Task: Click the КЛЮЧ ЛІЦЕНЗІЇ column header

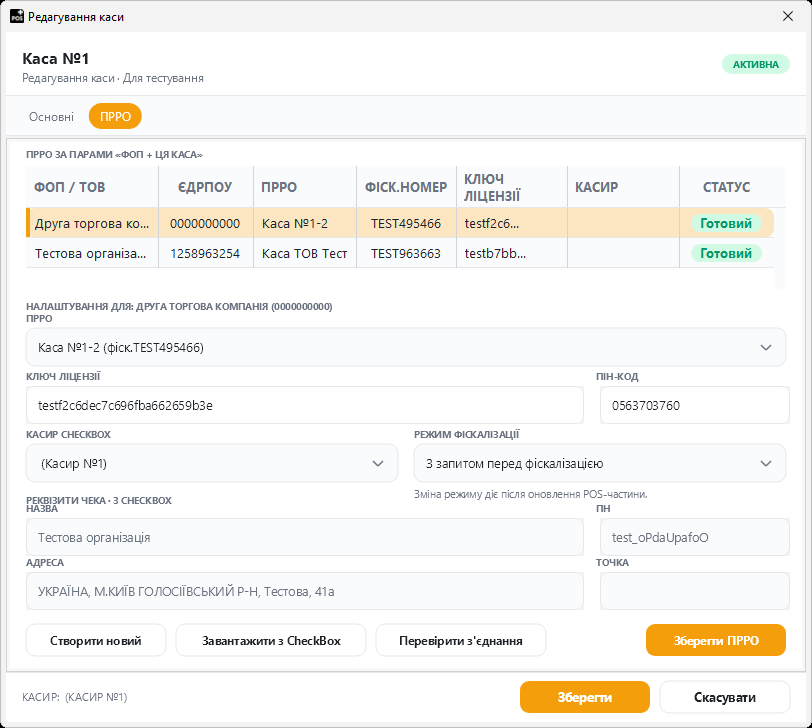Action: tap(512, 187)
